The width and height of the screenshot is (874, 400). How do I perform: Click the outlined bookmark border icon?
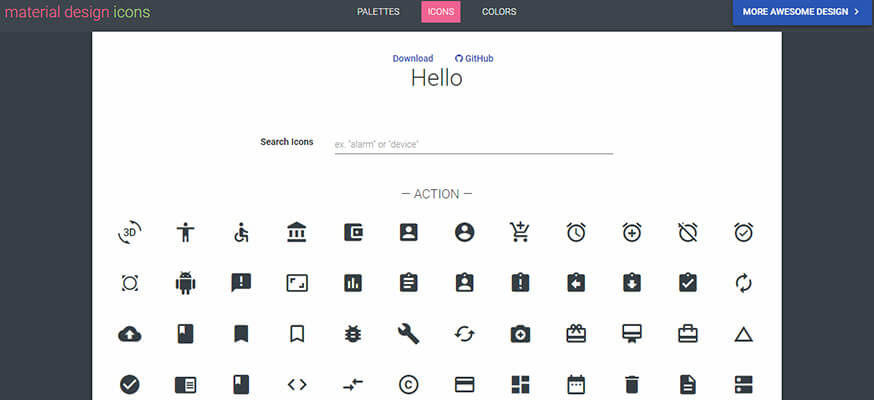(297, 334)
